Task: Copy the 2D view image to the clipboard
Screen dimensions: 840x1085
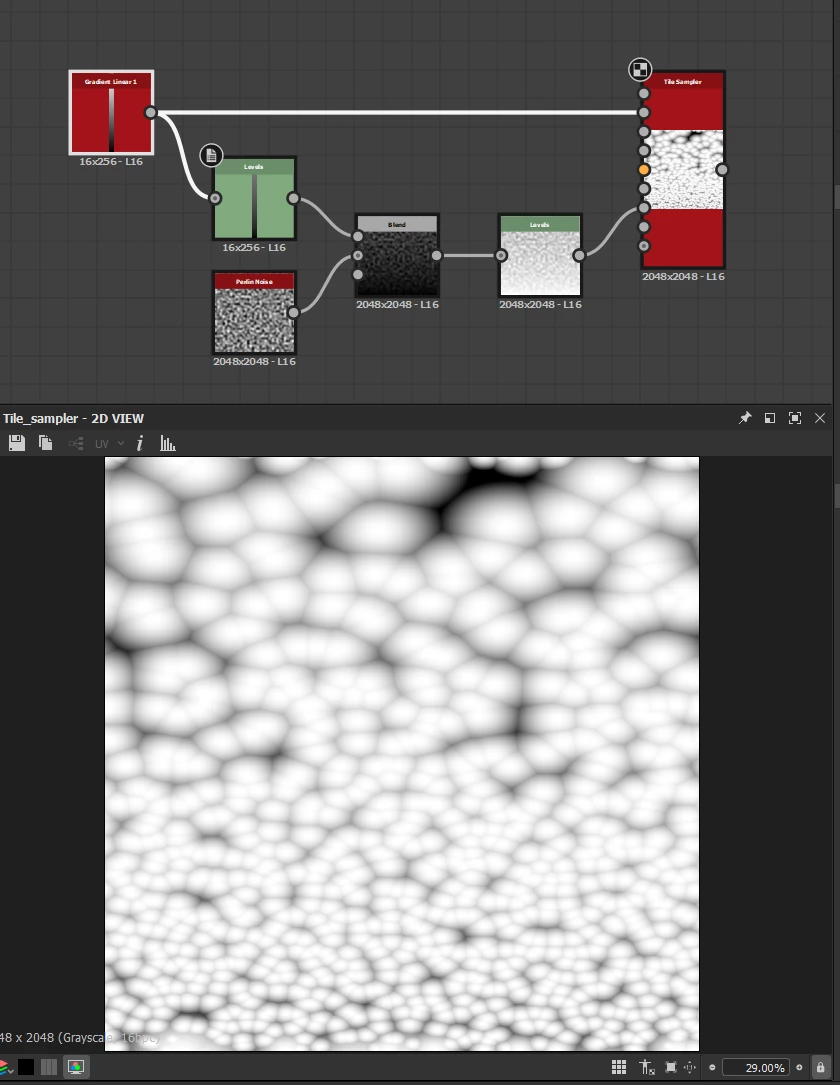Action: click(x=46, y=443)
